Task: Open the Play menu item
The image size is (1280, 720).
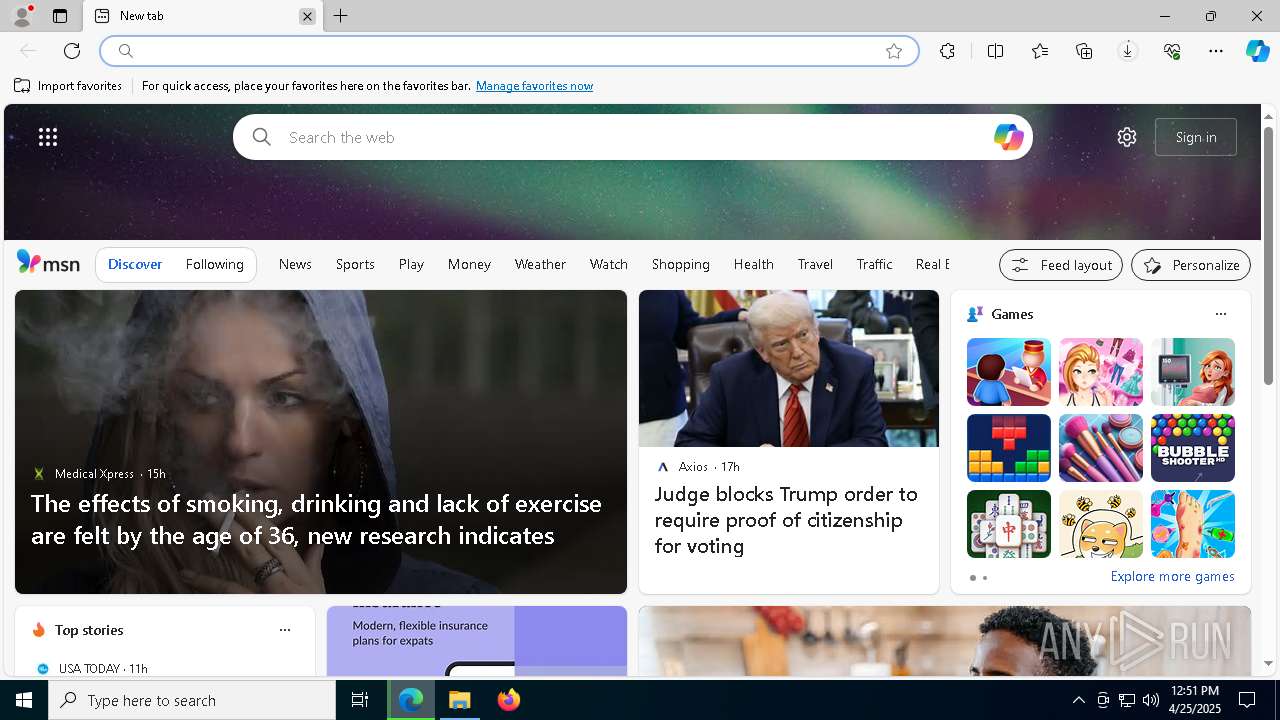Action: (x=411, y=264)
